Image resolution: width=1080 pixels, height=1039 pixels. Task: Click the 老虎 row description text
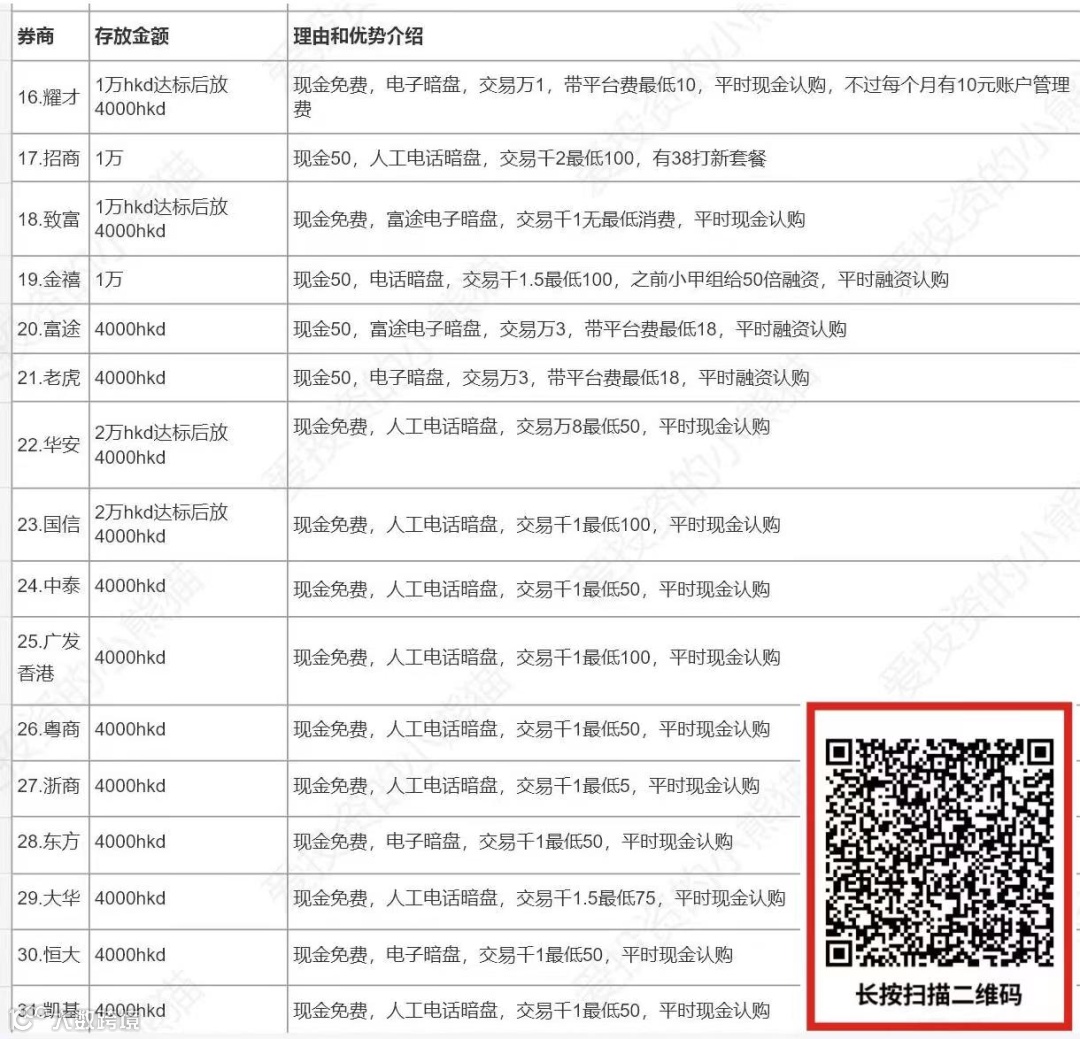[551, 378]
